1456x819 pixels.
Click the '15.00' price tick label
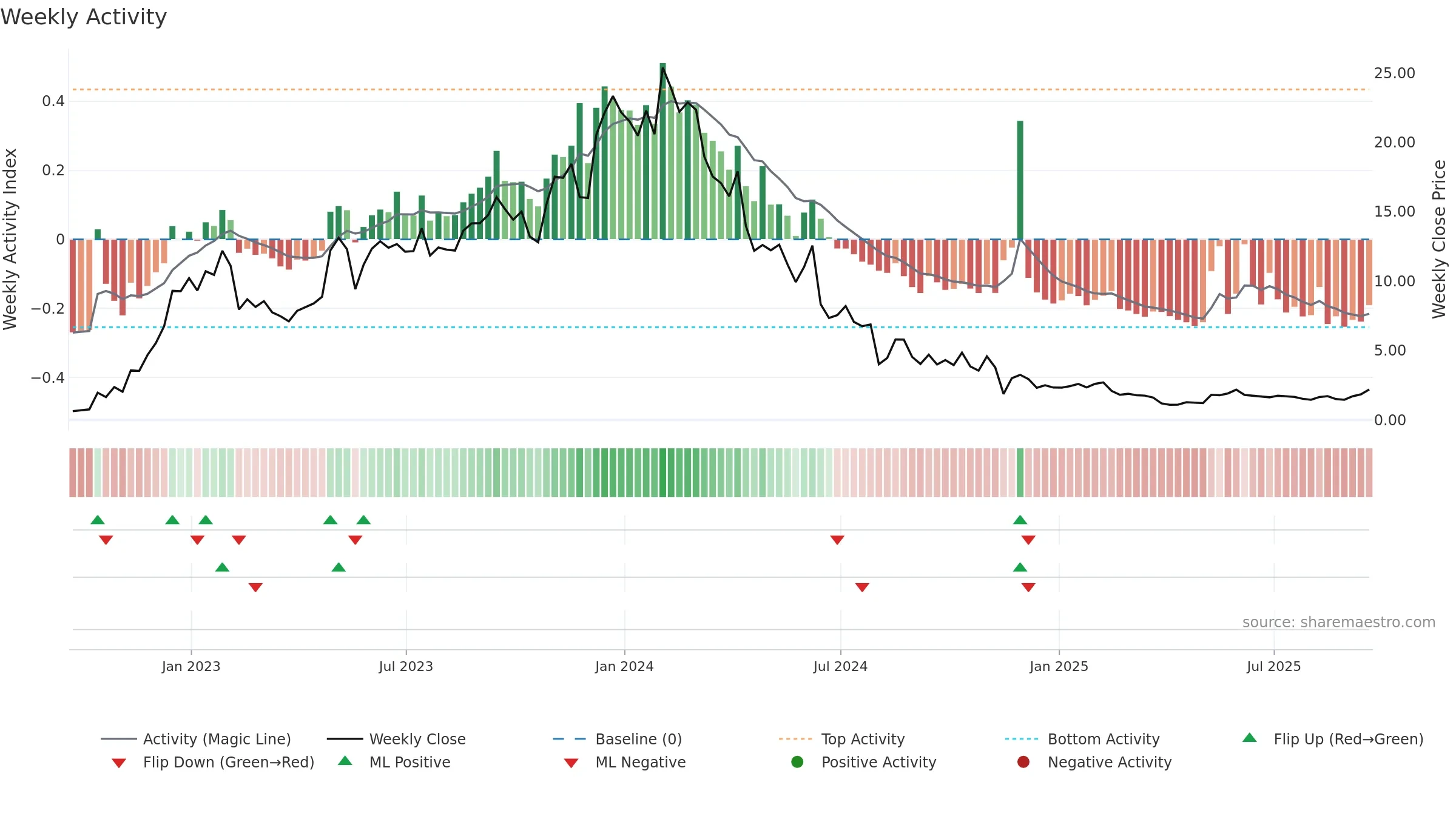[x=1394, y=212]
